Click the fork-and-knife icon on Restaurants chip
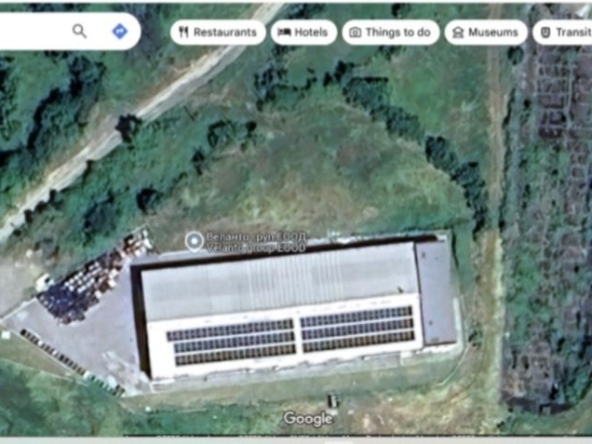Image resolution: width=592 pixels, height=444 pixels. pos(183,32)
